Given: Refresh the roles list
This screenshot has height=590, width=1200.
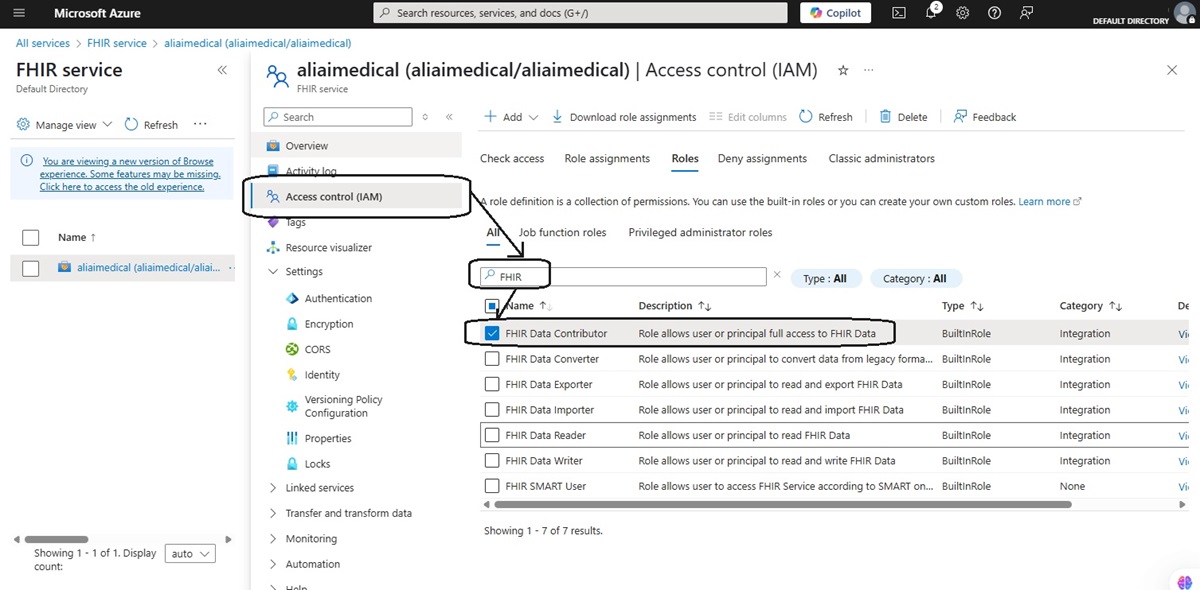Looking at the screenshot, I should (x=826, y=117).
